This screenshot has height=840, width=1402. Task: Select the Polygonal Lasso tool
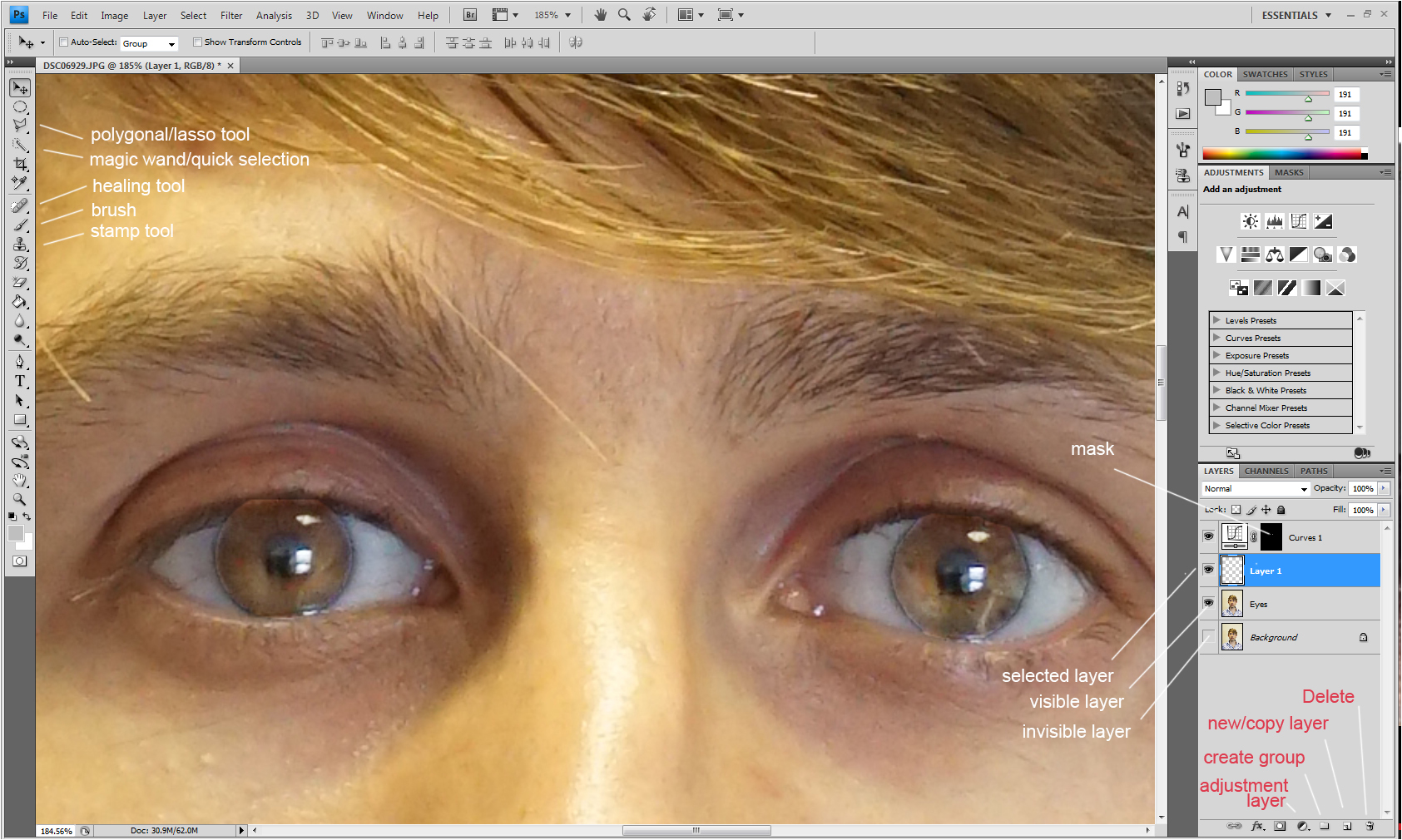point(20,126)
